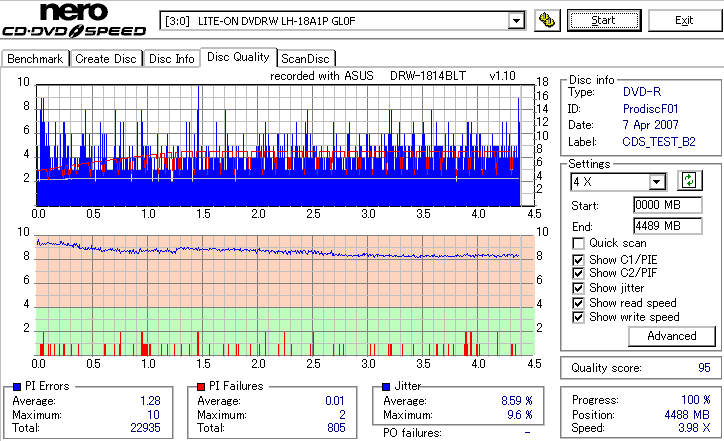The image size is (724, 441).
Task: Open the Create Disc tab
Action: [106, 59]
